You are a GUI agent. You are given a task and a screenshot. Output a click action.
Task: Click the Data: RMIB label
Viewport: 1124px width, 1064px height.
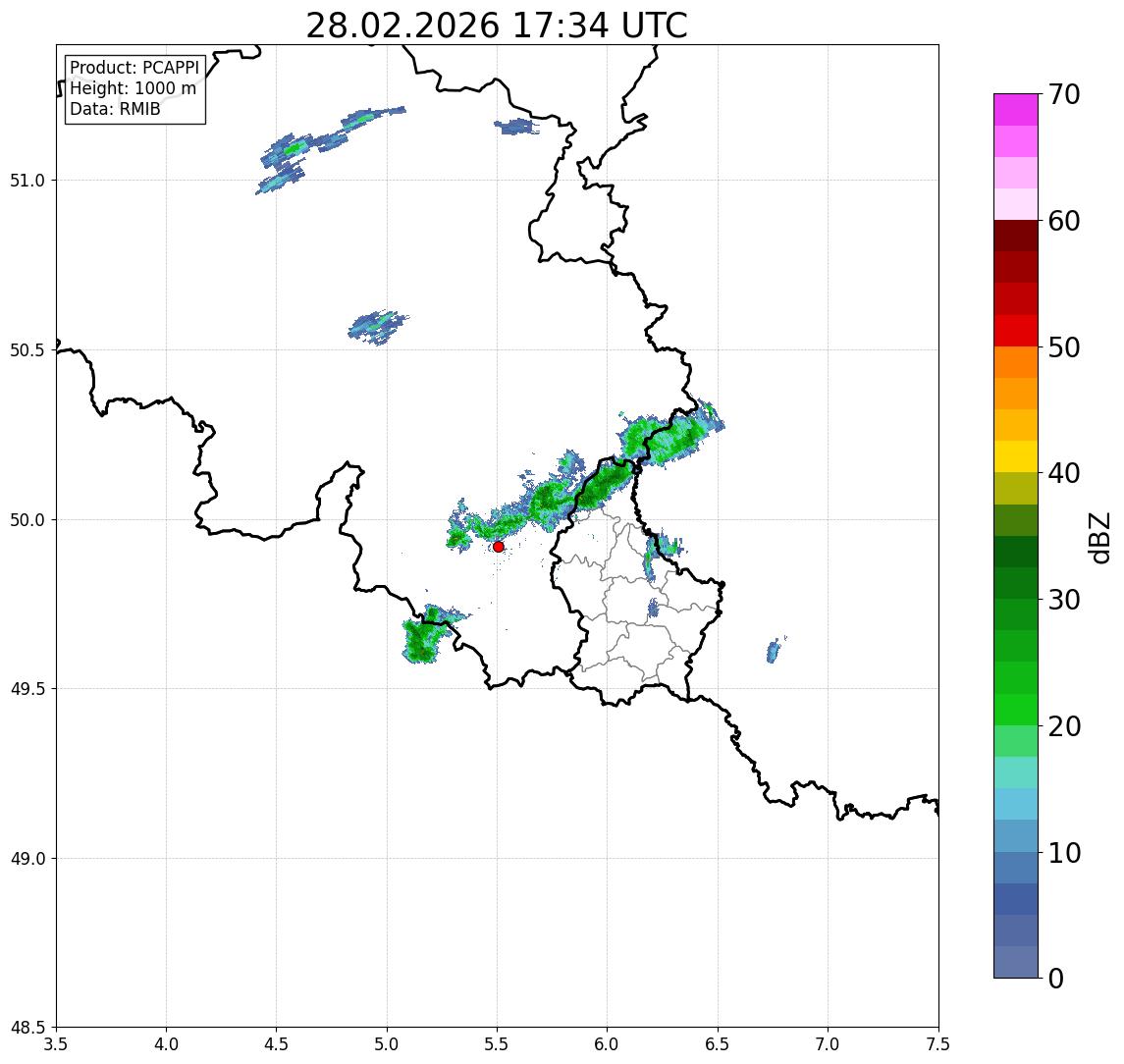[115, 109]
